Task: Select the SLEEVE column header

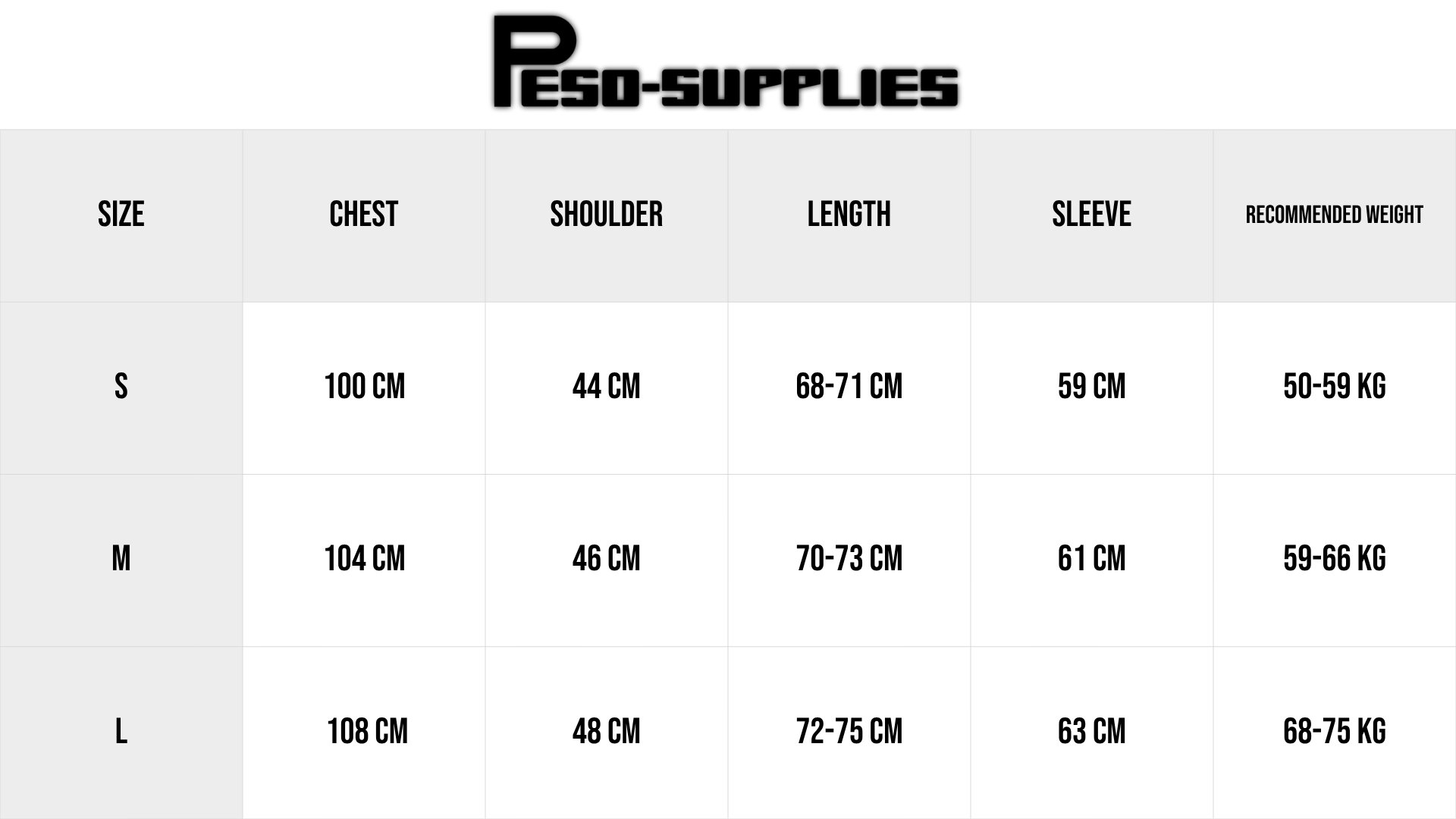Action: [x=1091, y=215]
